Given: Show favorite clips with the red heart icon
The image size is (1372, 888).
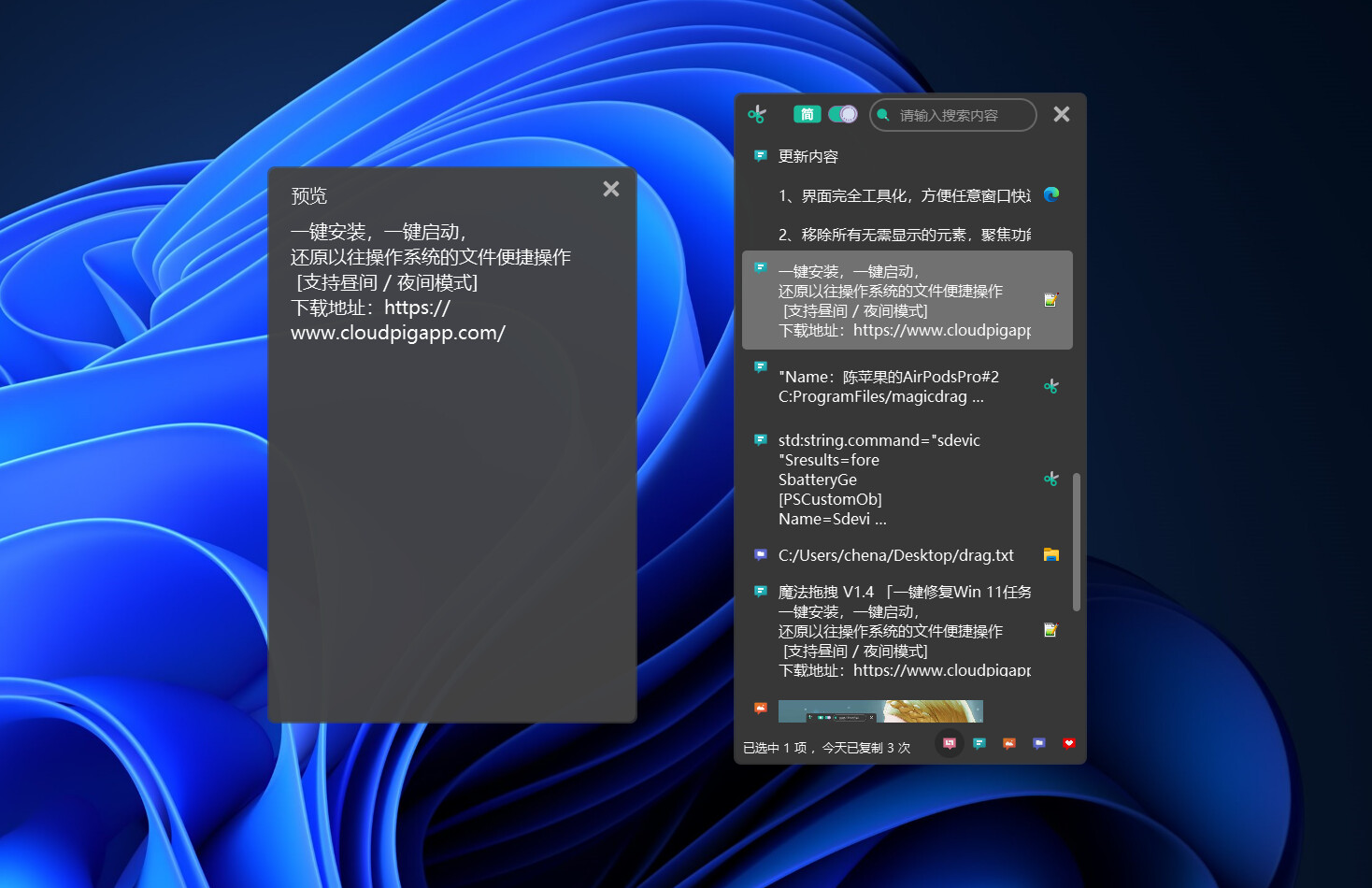Looking at the screenshot, I should point(1068,743).
